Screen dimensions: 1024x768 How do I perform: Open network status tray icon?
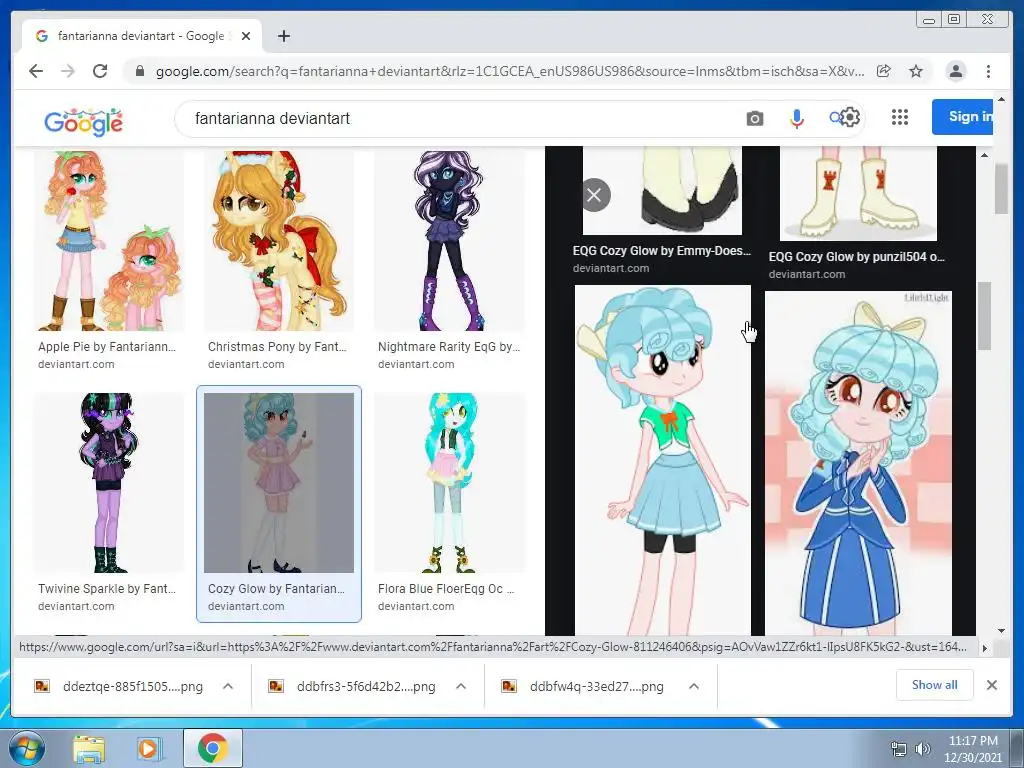(899, 749)
